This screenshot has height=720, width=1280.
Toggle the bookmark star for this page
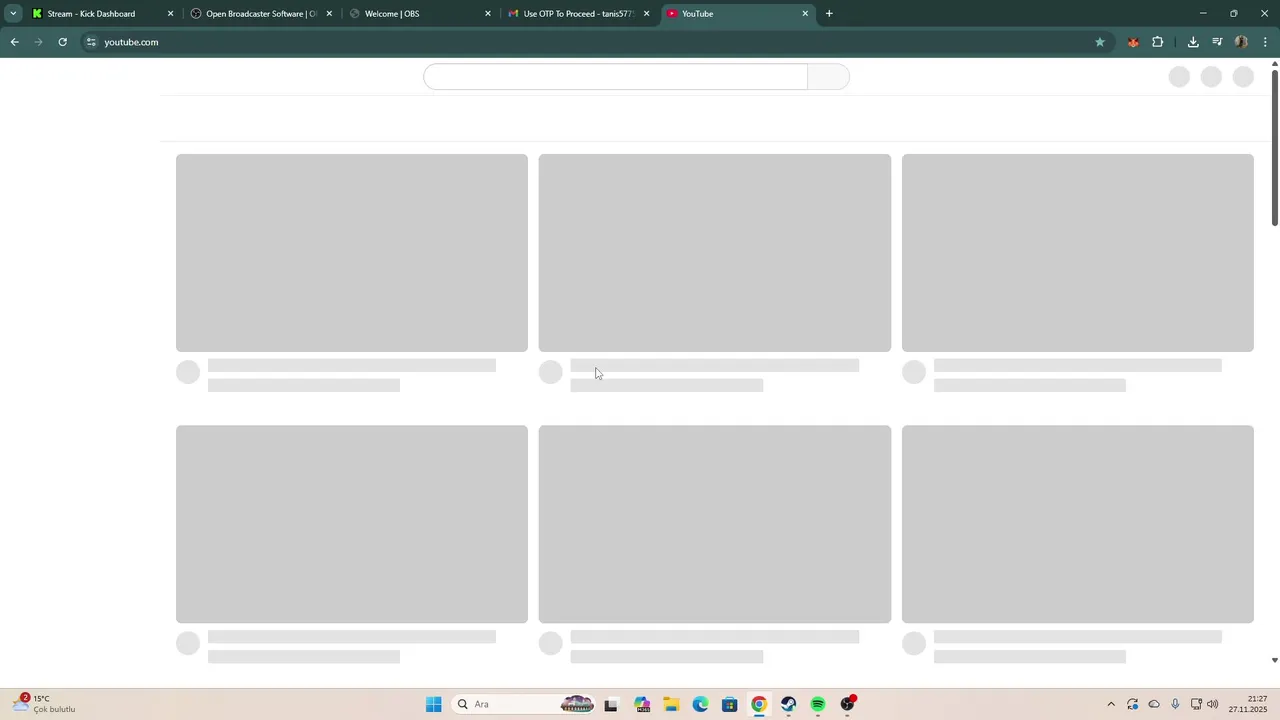(1100, 42)
